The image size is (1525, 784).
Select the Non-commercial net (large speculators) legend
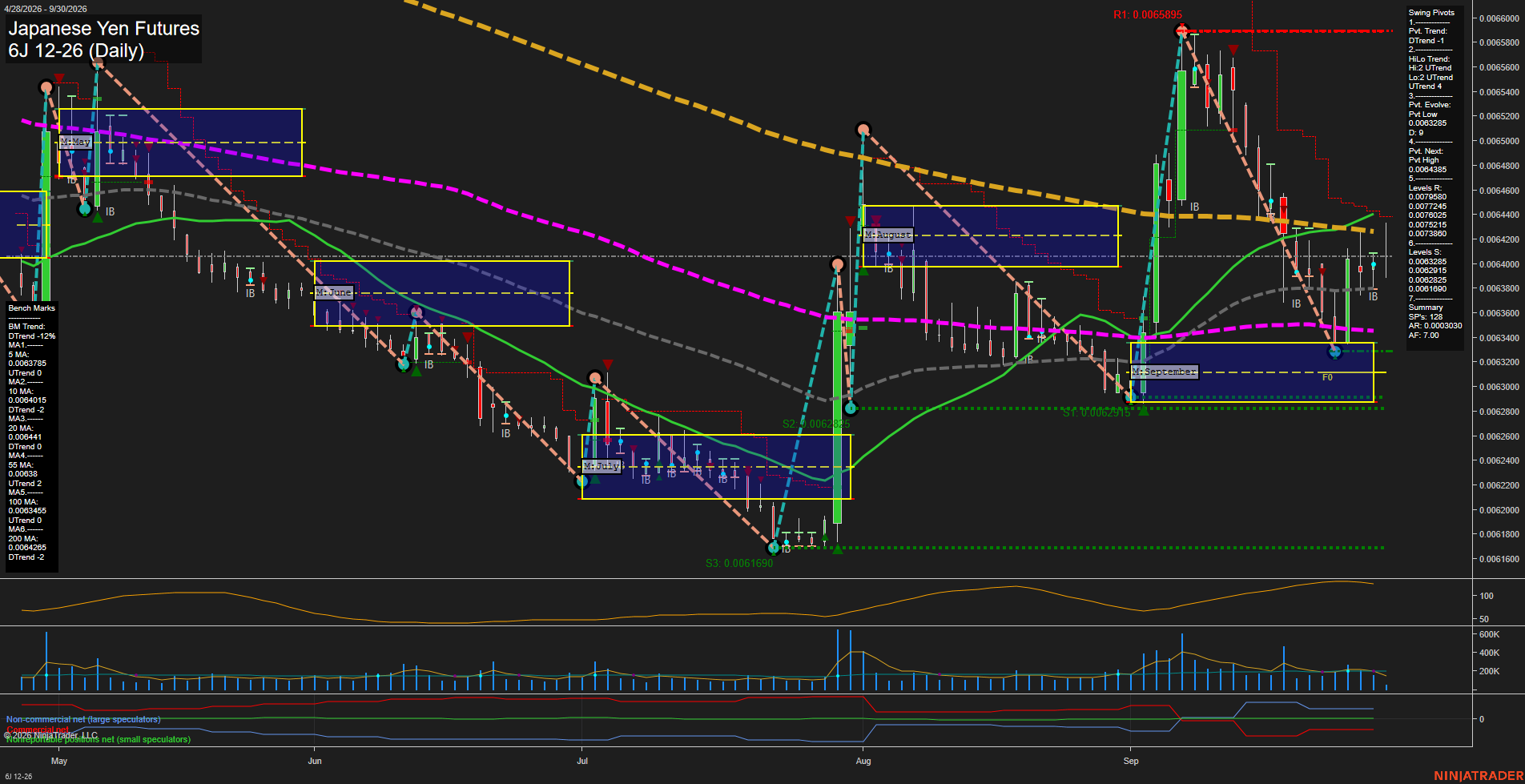83,720
